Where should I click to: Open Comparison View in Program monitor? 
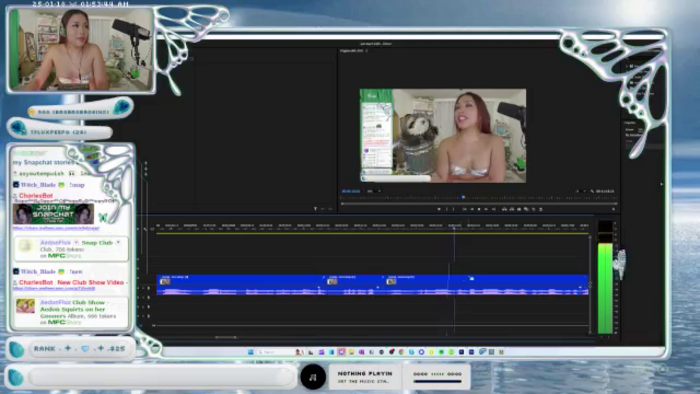pos(526,209)
